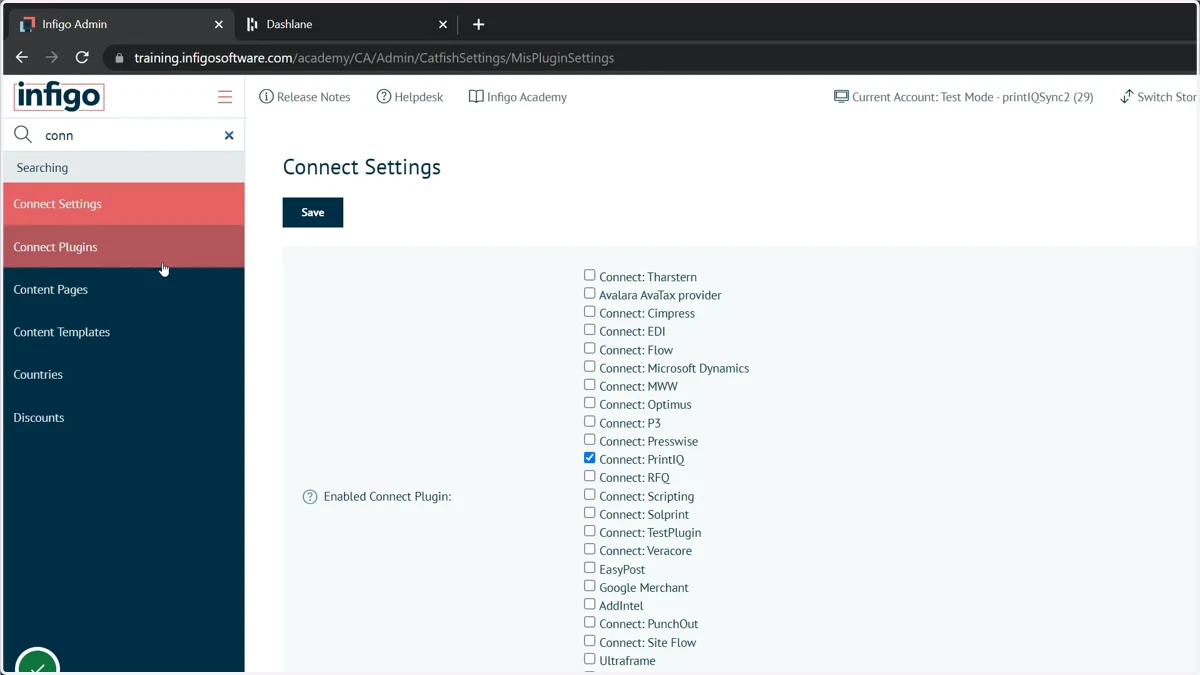Image resolution: width=1200 pixels, height=675 pixels.
Task: Click help icon beside Enabled Connect Plugin
Action: click(x=310, y=497)
